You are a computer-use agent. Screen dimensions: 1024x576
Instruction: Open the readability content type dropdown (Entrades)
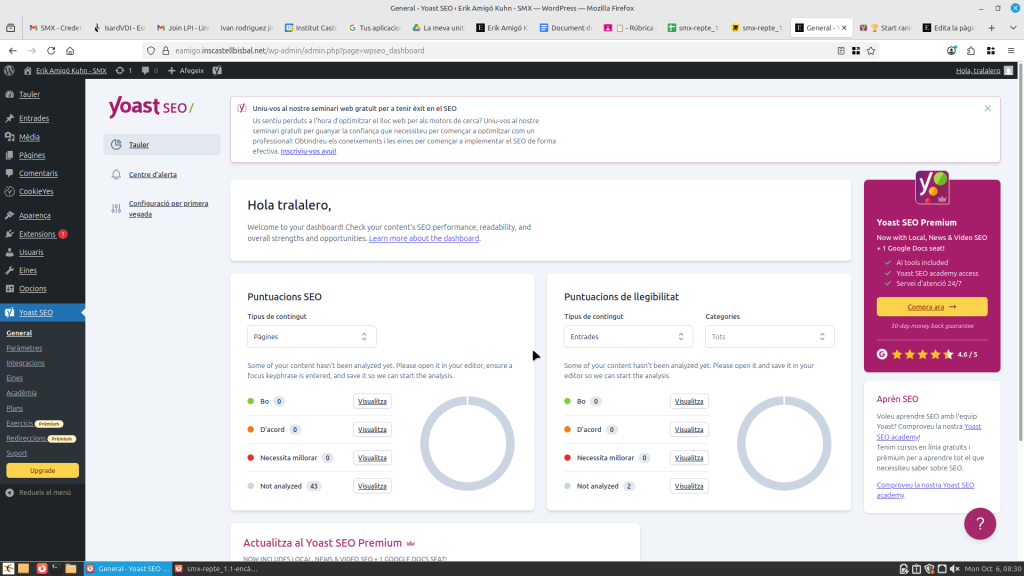[628, 337]
